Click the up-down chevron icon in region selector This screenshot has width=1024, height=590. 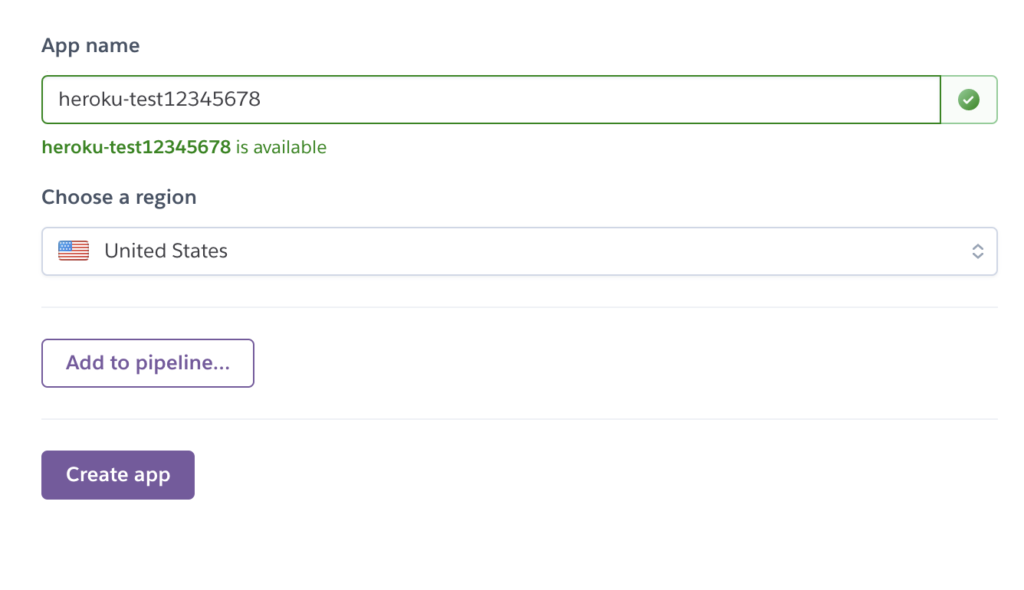click(x=977, y=252)
